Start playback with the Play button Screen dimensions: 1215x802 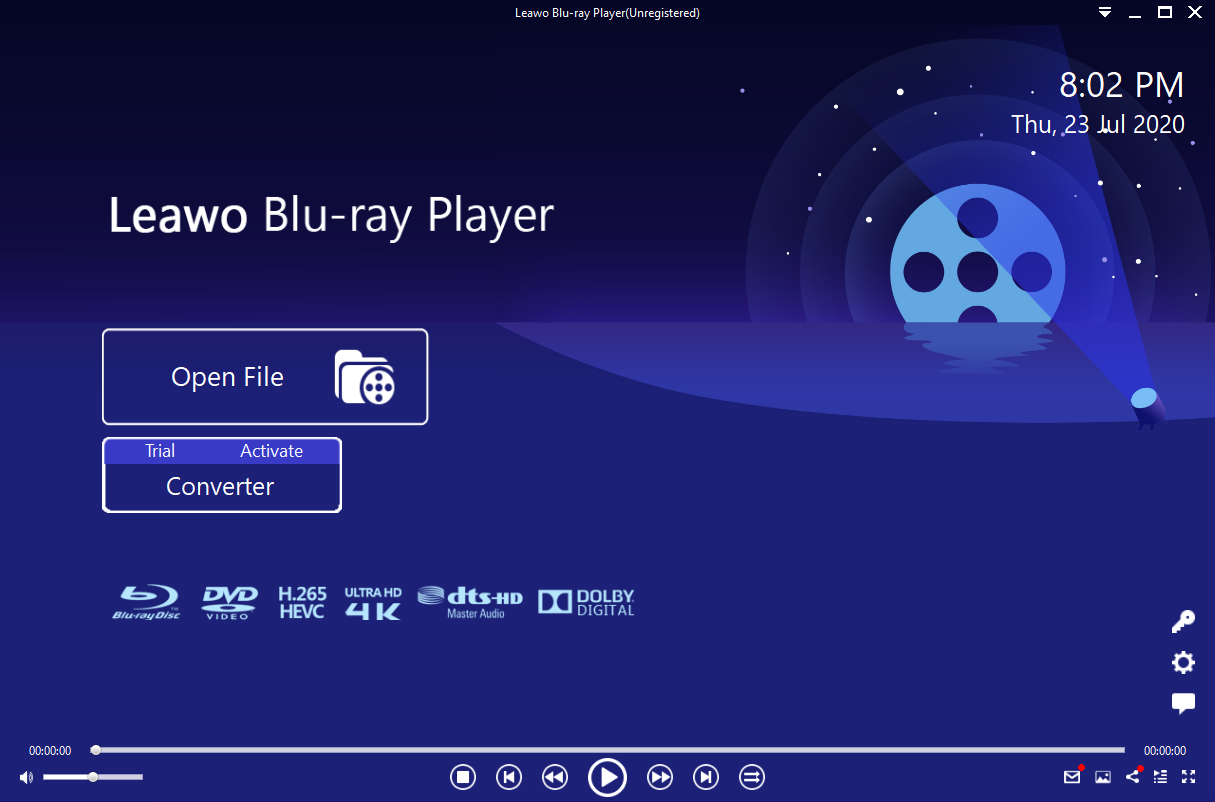click(x=607, y=777)
